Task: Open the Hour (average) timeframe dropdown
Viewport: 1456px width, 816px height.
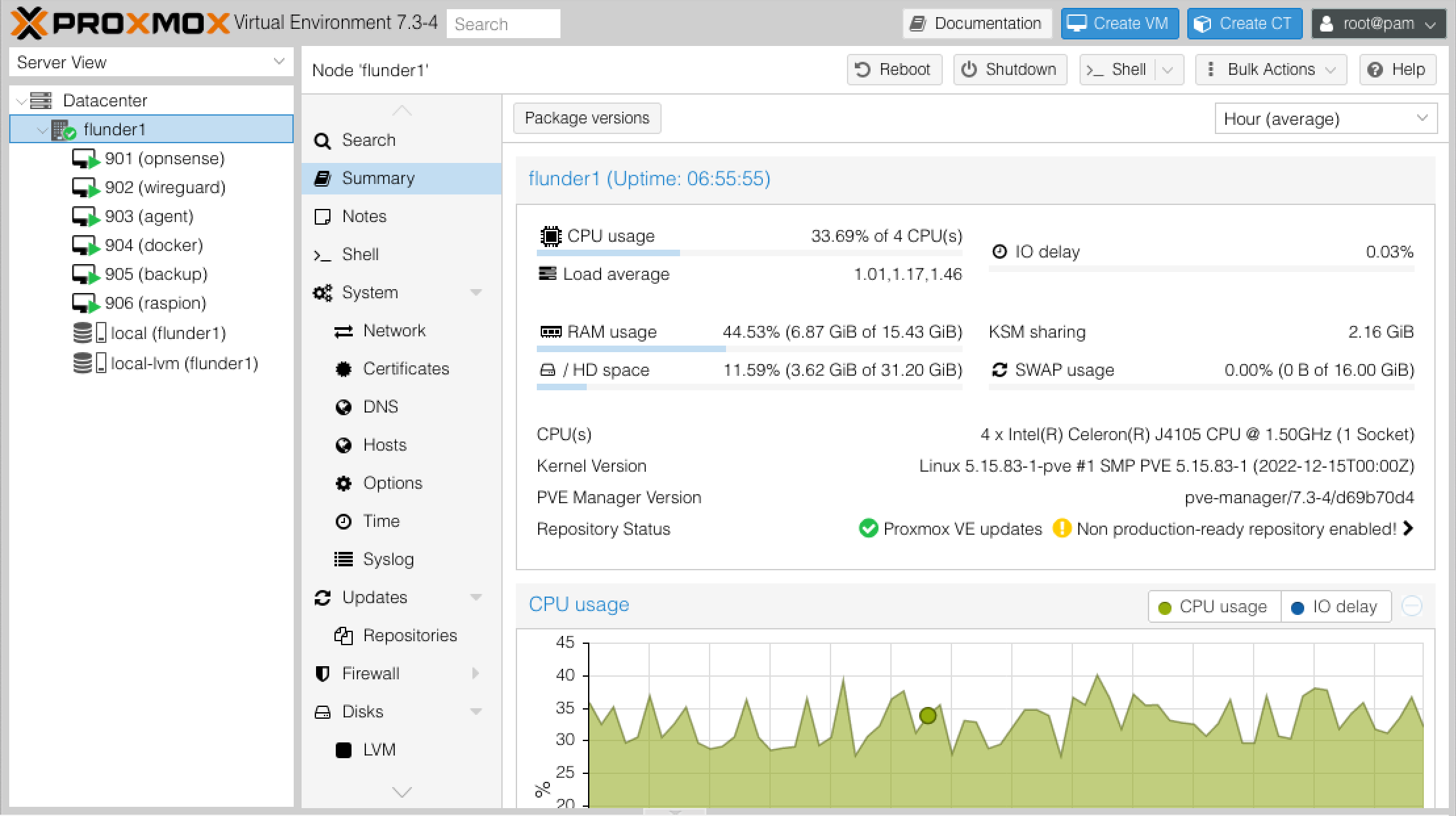Action: pyautogui.click(x=1325, y=119)
